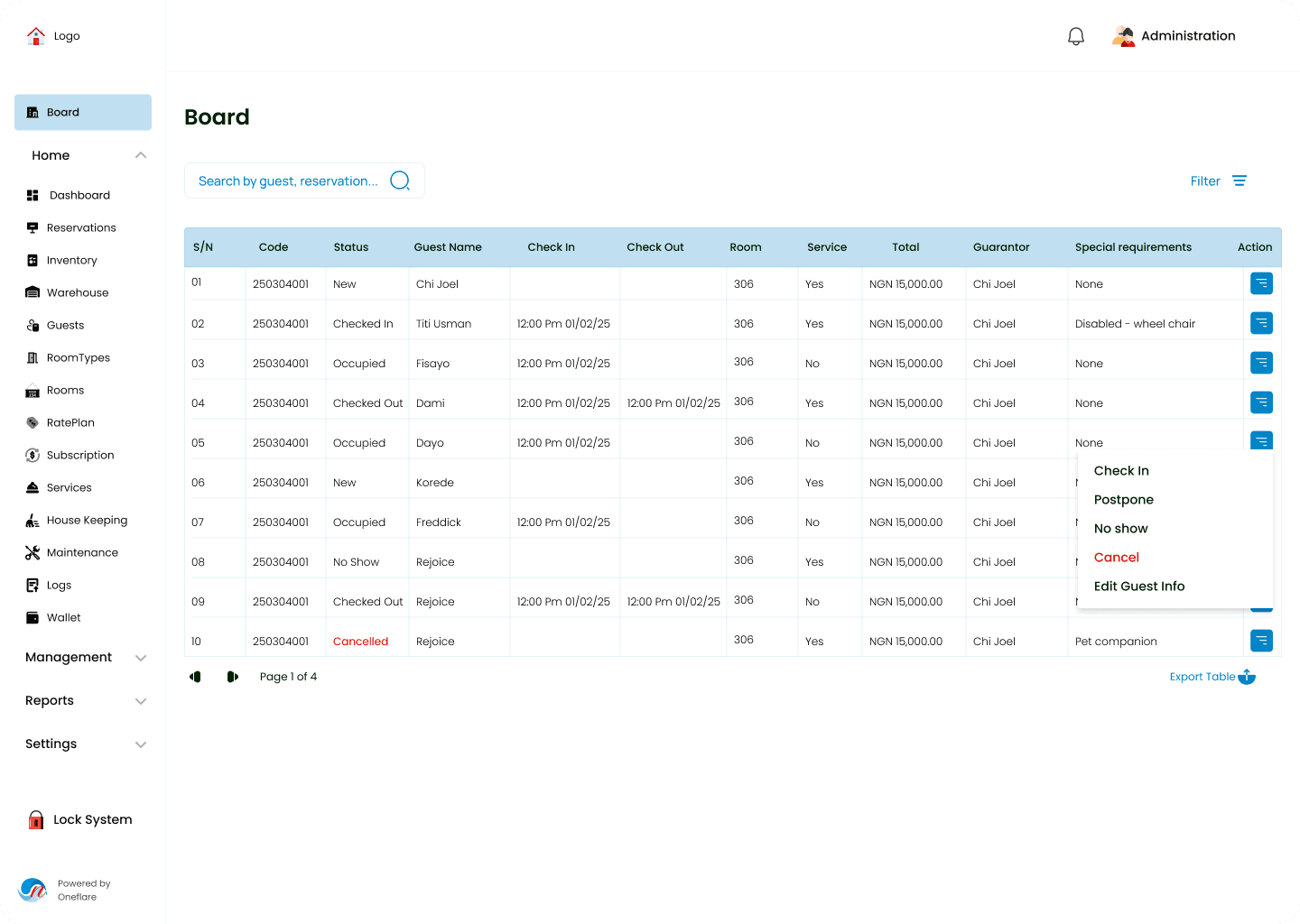The width and height of the screenshot is (1300, 924).
Task: Click the Guests sidebar icon
Action: (x=32, y=325)
